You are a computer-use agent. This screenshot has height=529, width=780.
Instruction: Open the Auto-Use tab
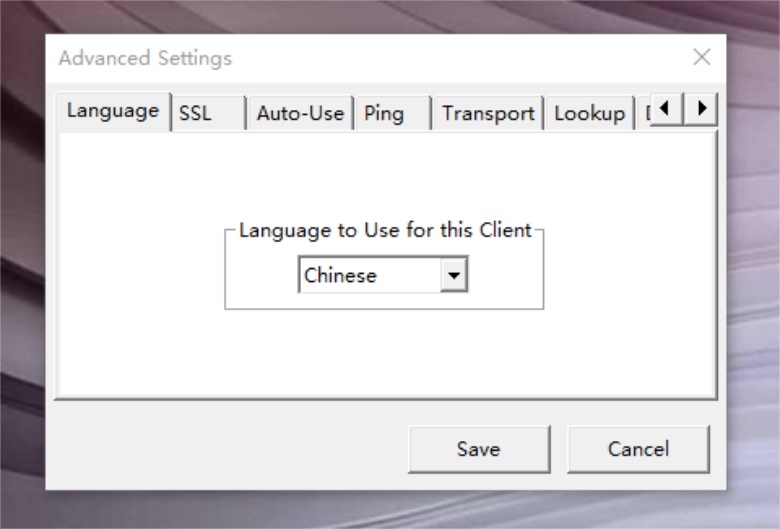point(300,113)
